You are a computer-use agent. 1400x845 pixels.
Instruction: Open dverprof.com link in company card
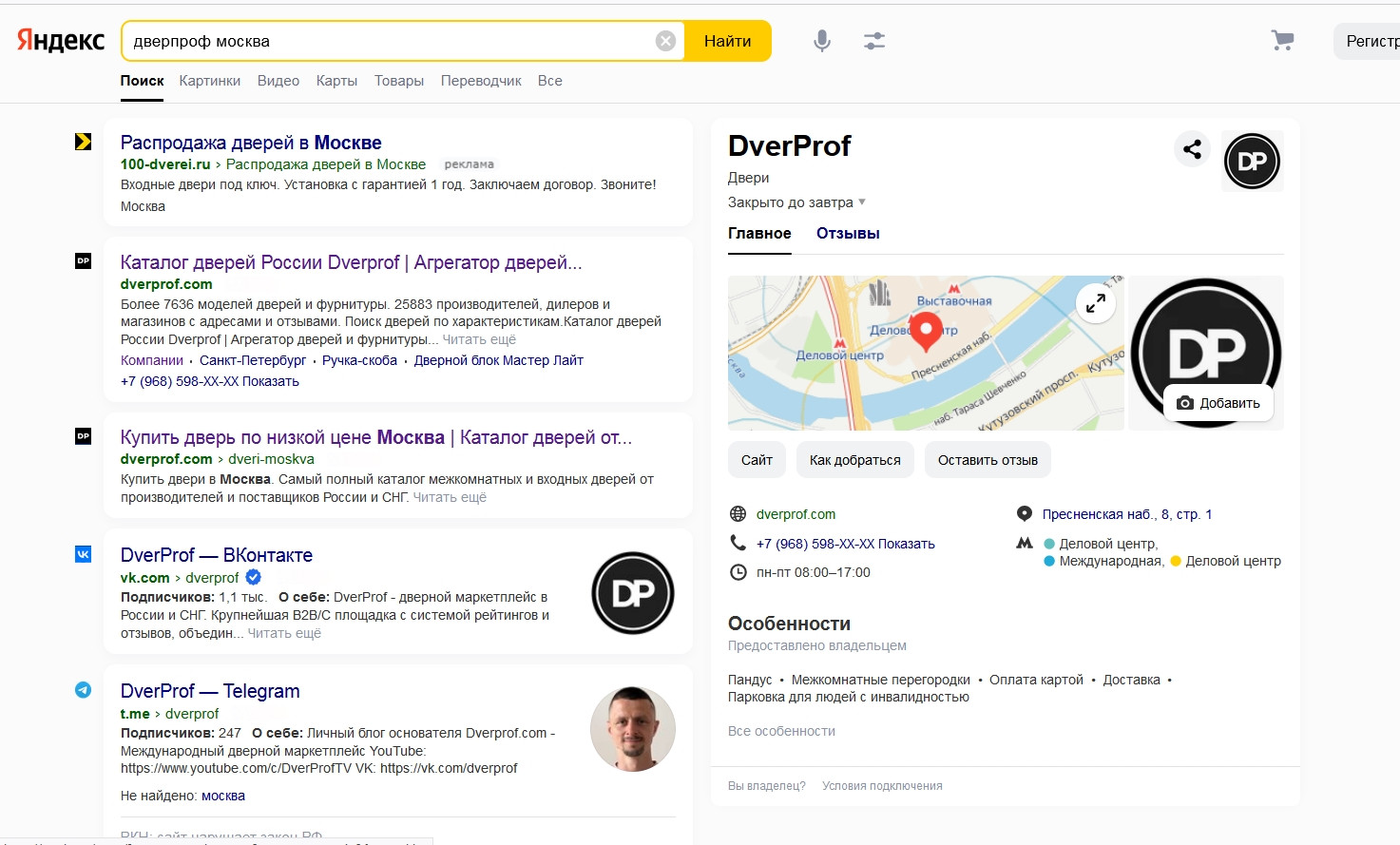point(796,514)
